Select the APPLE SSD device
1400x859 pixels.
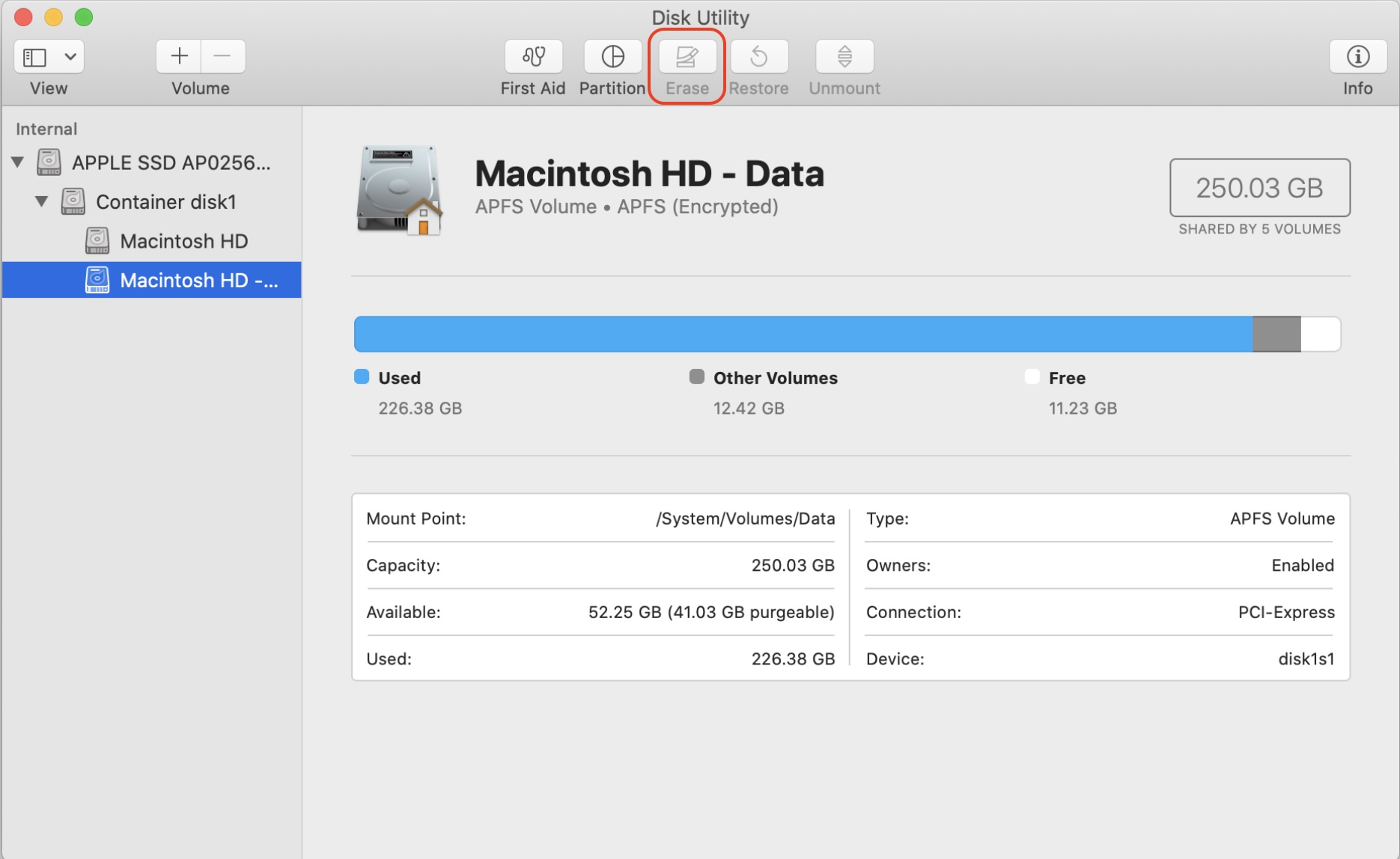coord(171,162)
